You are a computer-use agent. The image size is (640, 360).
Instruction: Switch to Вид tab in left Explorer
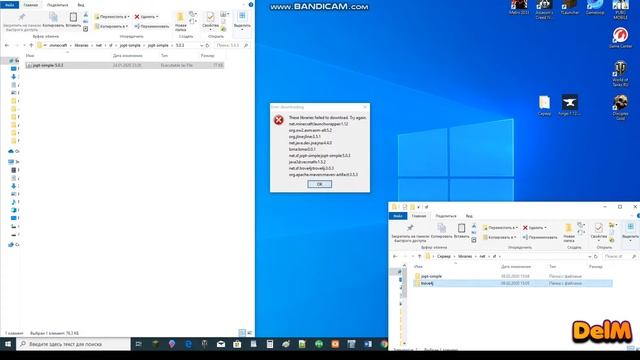point(81,5)
